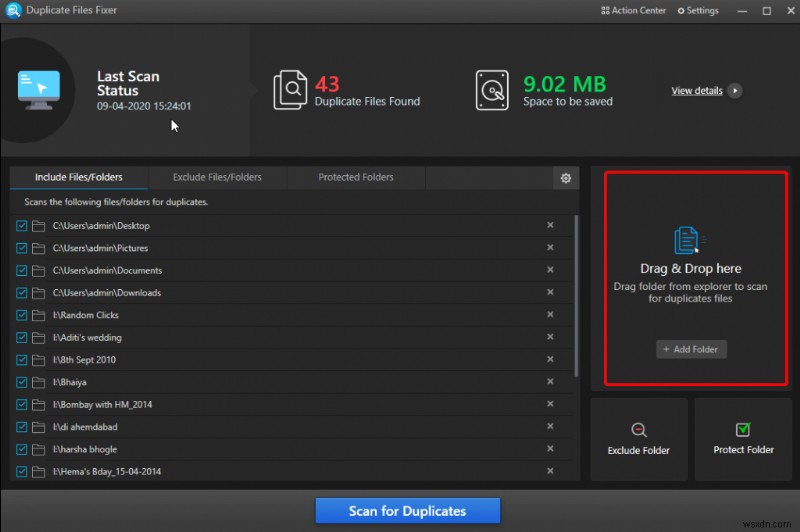800x532 pixels.
Task: Remove I:\8th Sept 2010 from list
Action: click(550, 359)
